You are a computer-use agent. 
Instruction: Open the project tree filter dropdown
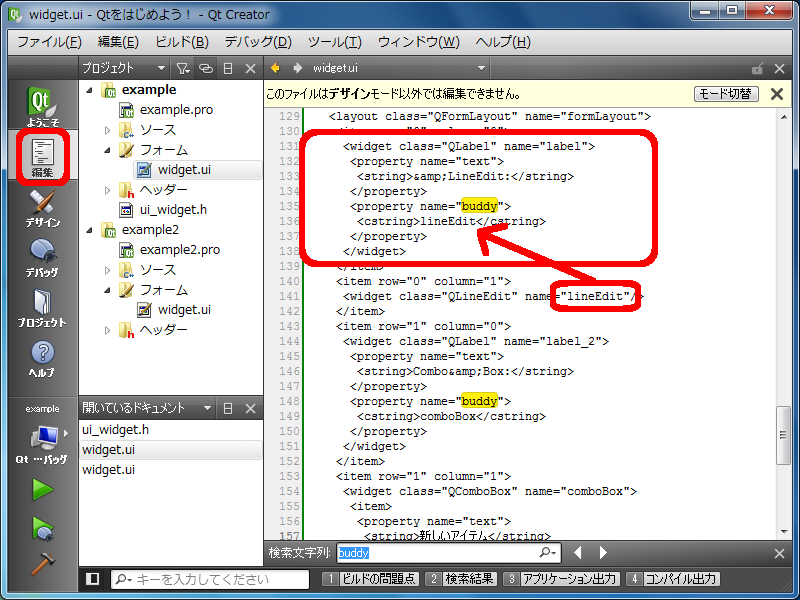(183, 68)
